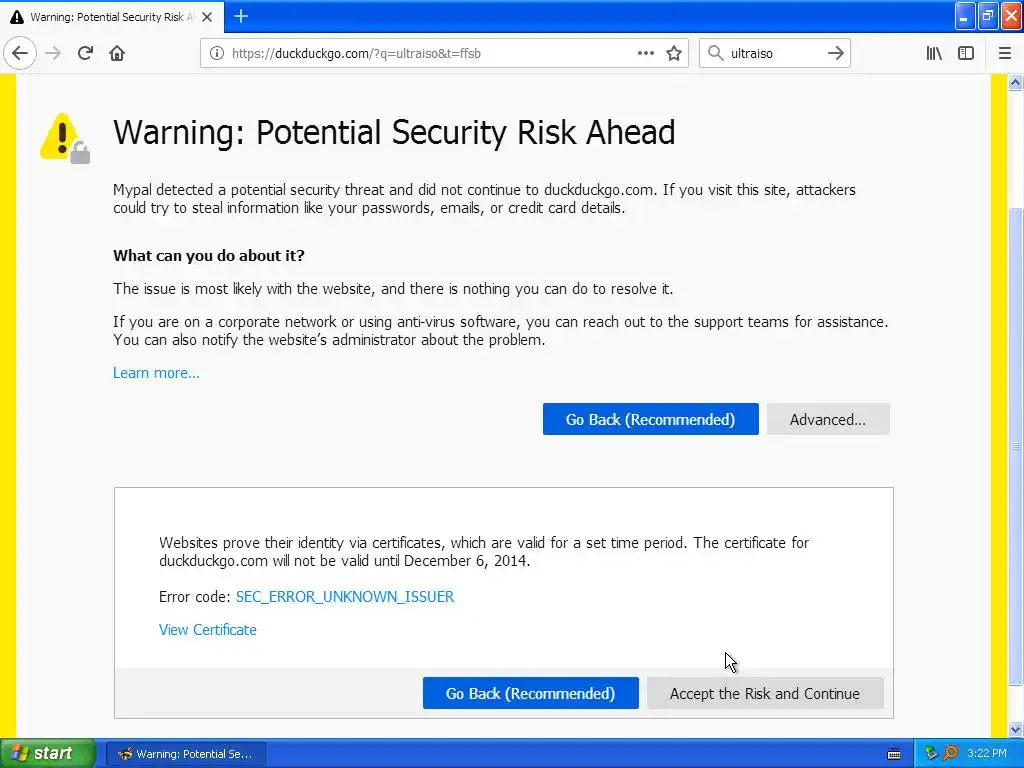Click the vertical page scrollbar thumb
The image size is (1024, 768).
1016,445
